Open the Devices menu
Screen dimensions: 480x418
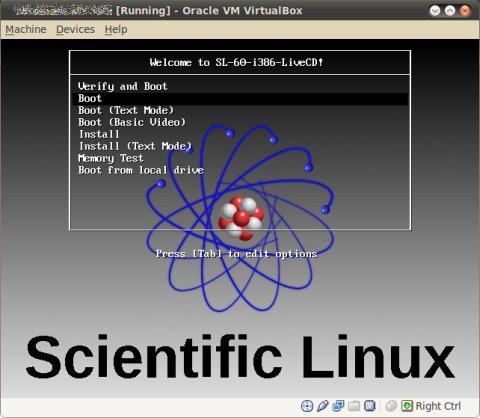click(75, 29)
